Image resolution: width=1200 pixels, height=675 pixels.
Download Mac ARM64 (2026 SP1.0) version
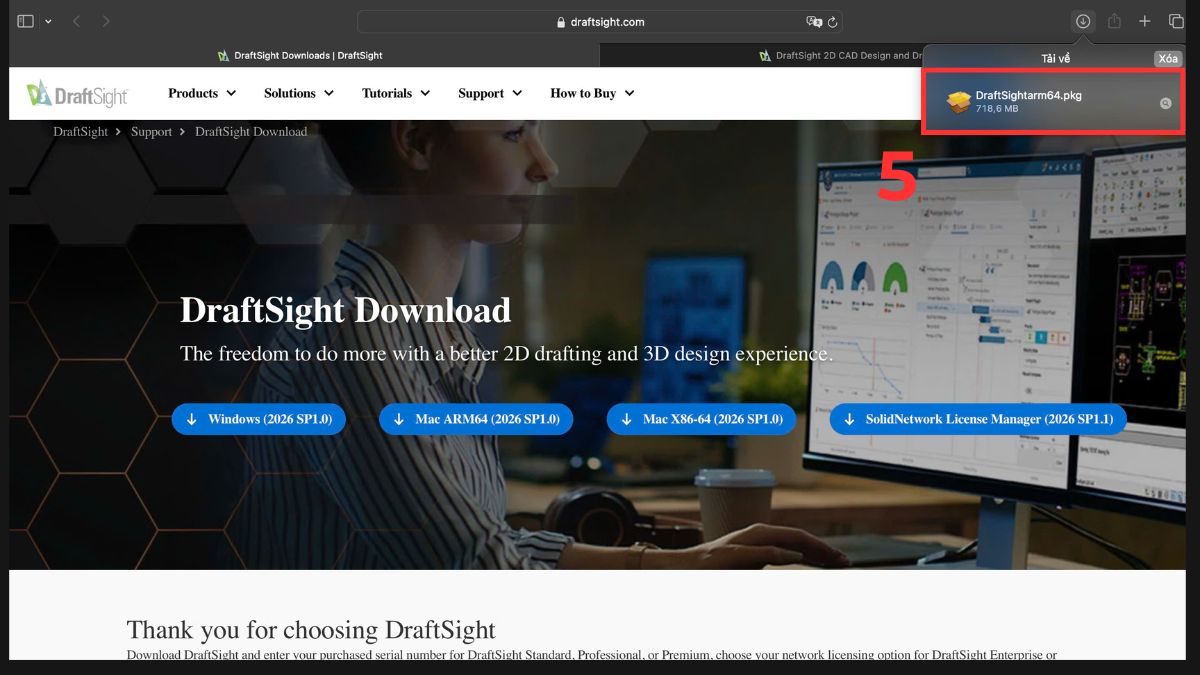click(x=476, y=419)
